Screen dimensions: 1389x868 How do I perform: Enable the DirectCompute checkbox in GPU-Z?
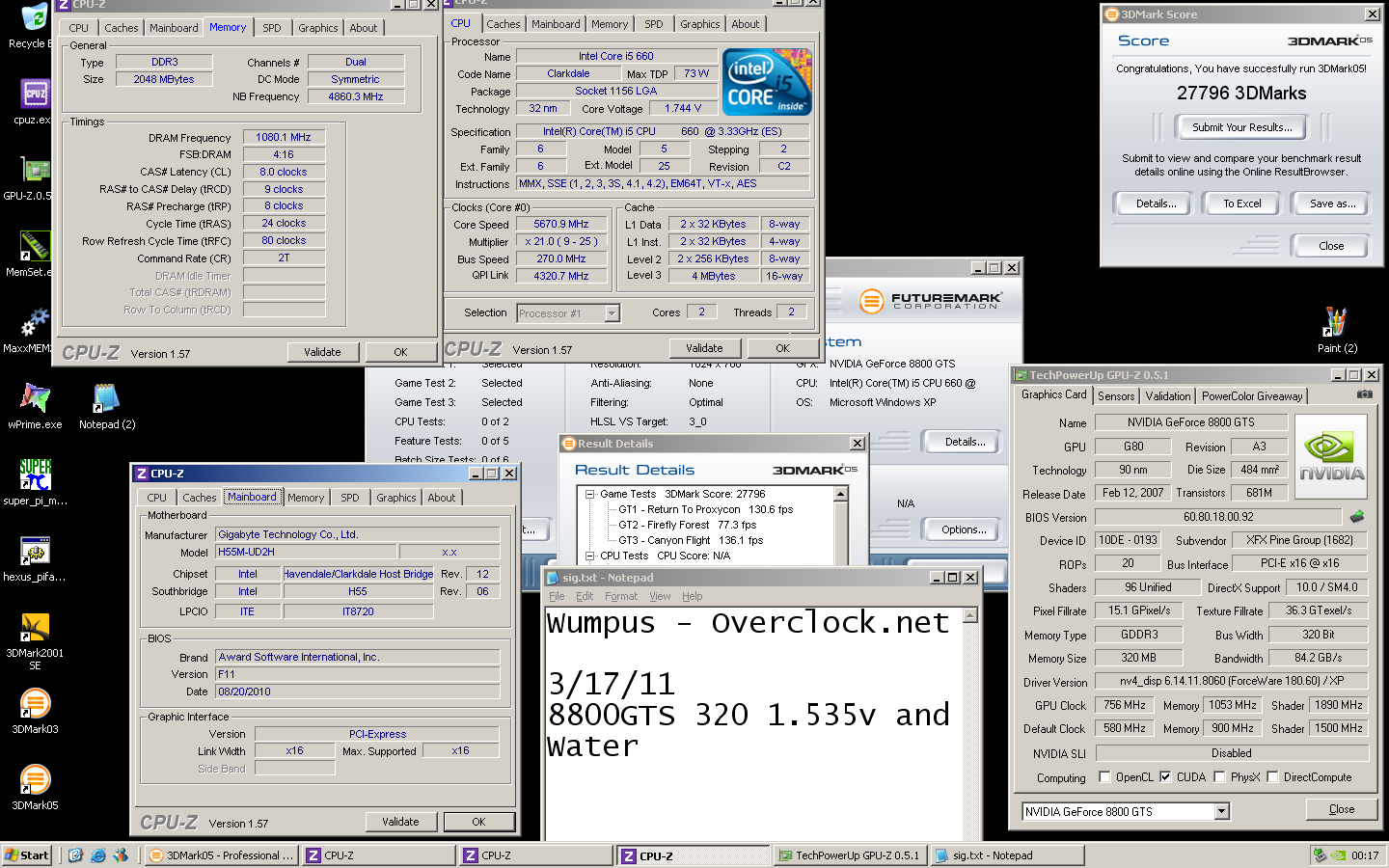1272,776
